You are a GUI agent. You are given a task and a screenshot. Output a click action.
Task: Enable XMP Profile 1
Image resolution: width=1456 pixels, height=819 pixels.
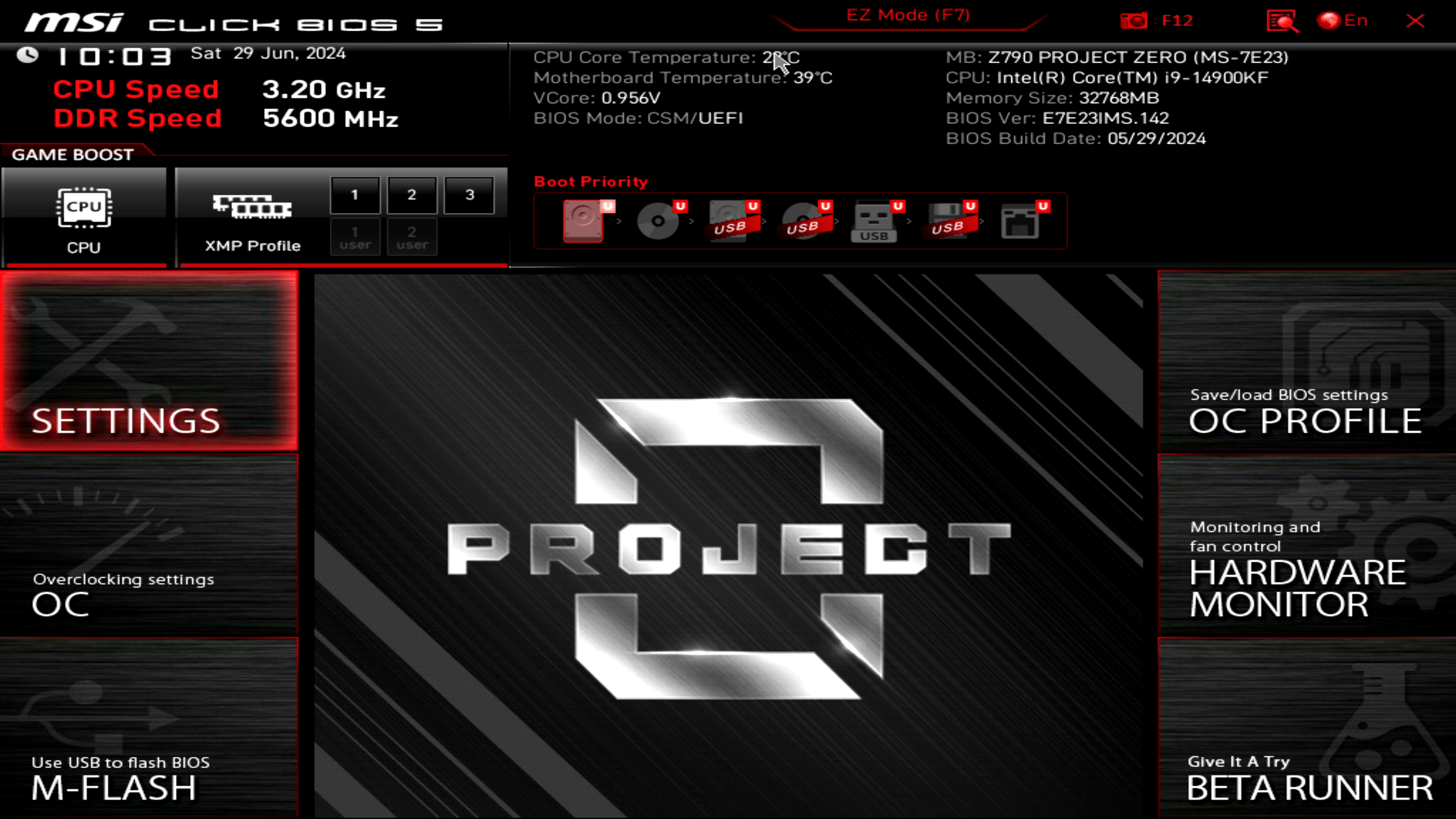click(x=355, y=195)
